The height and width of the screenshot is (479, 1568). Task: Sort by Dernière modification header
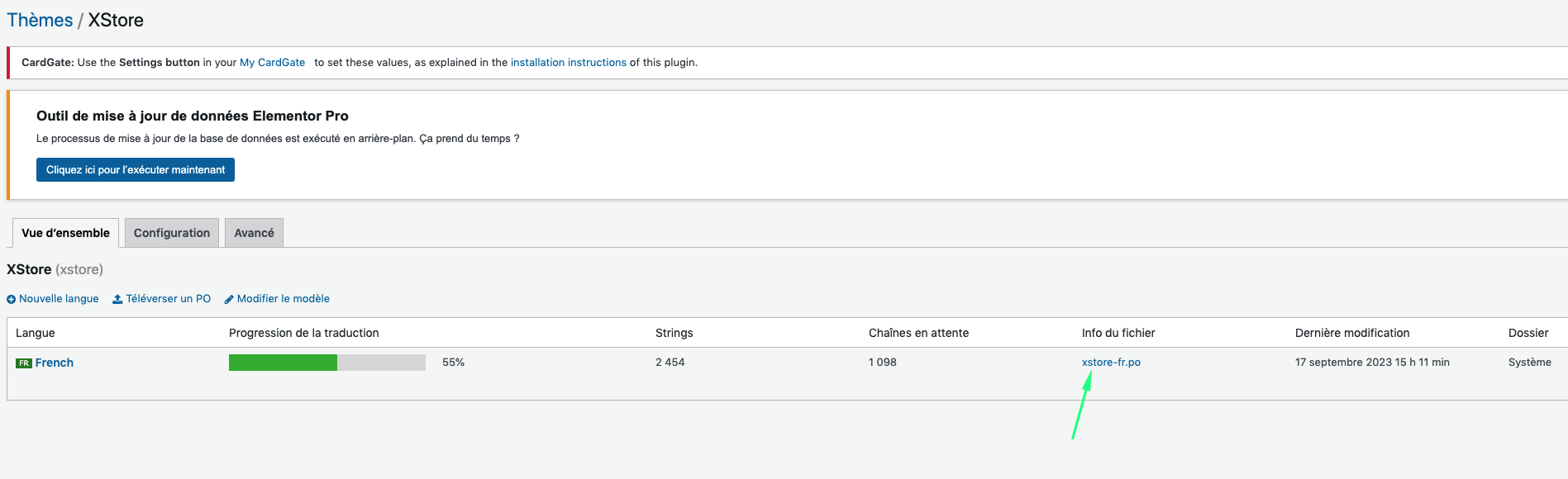point(1352,333)
